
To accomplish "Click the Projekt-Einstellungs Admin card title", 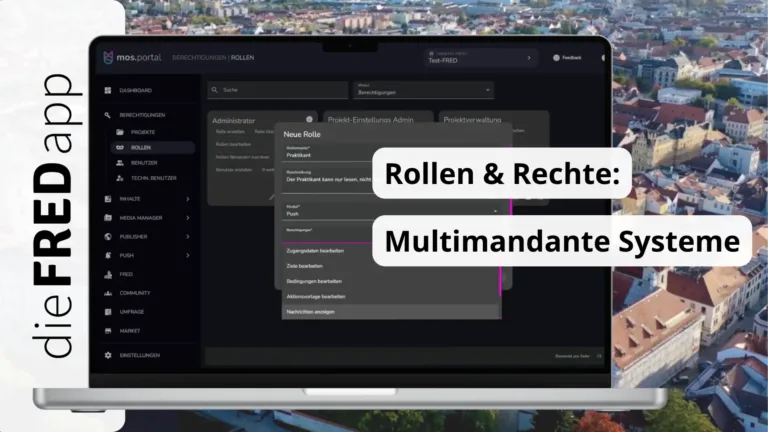I will (371, 120).
